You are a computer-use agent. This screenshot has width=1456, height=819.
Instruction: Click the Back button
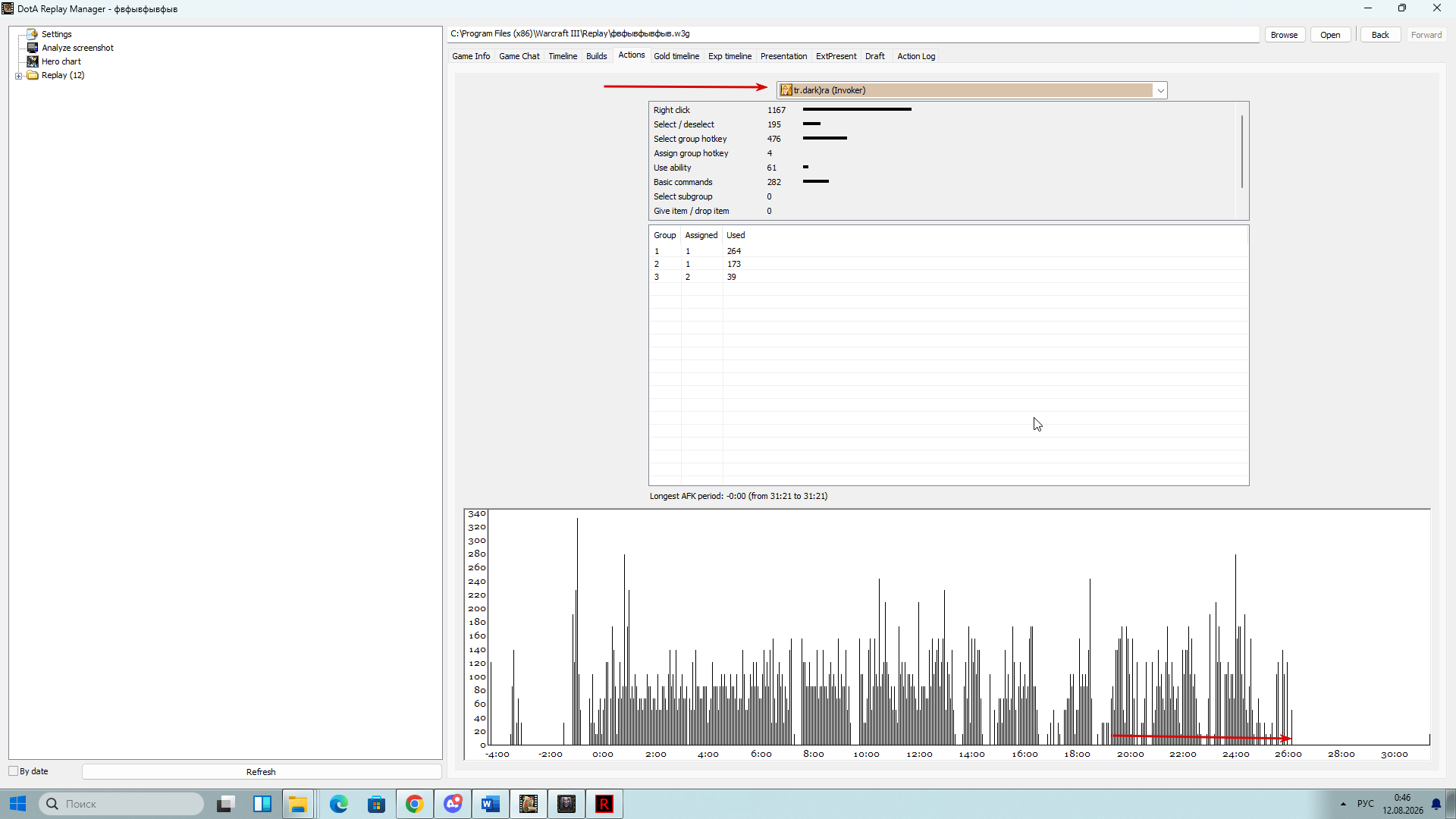point(1380,35)
